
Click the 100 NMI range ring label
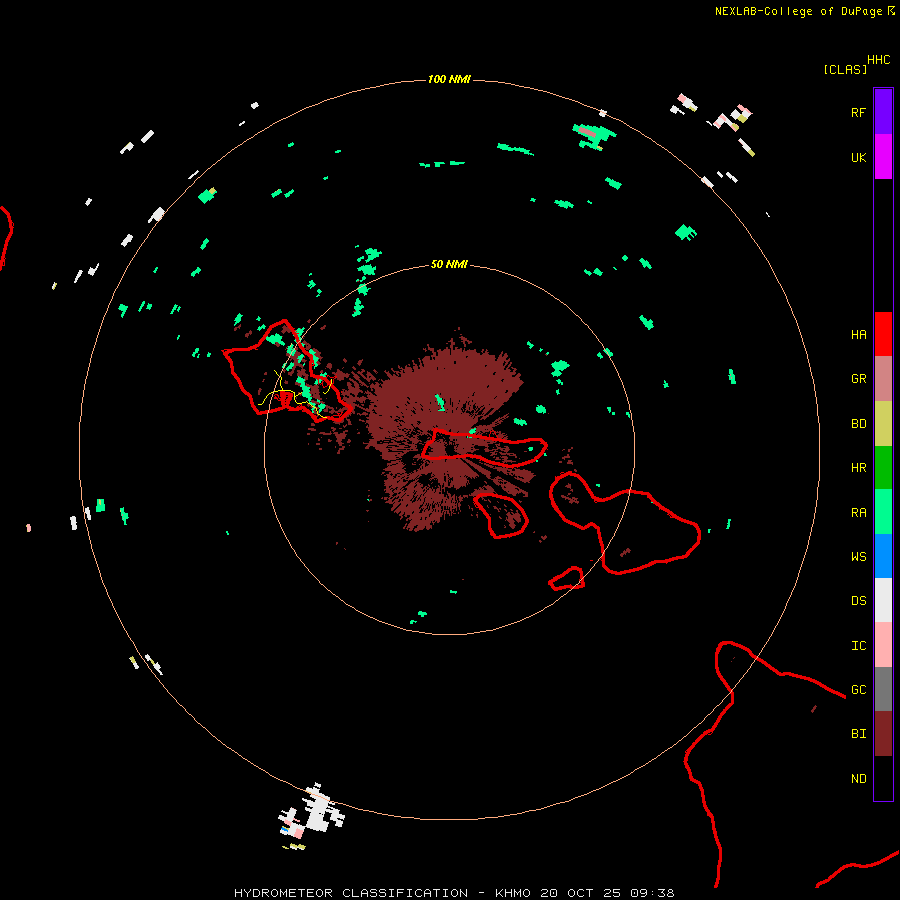click(449, 79)
